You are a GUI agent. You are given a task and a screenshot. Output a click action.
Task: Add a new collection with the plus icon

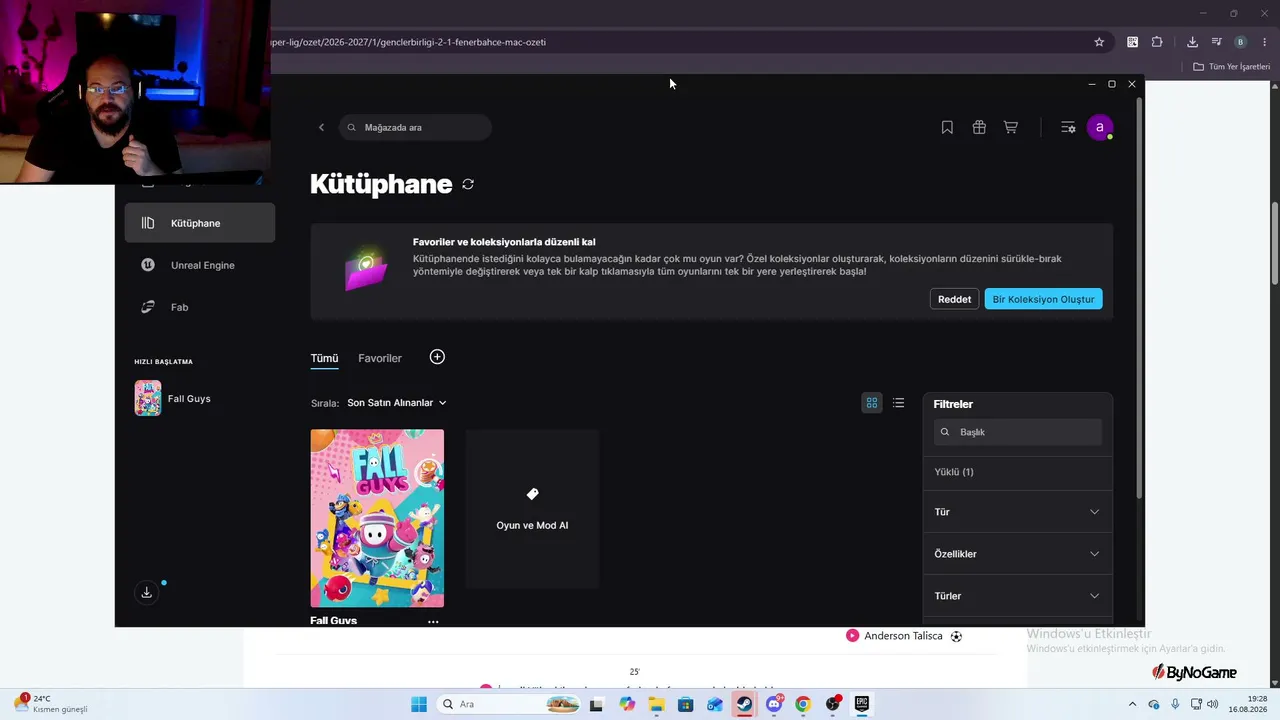(437, 357)
